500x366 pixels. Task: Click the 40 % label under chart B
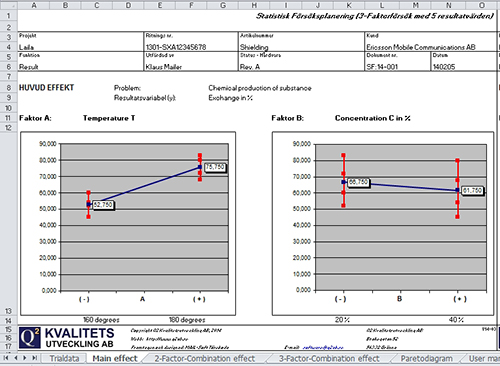456,320
